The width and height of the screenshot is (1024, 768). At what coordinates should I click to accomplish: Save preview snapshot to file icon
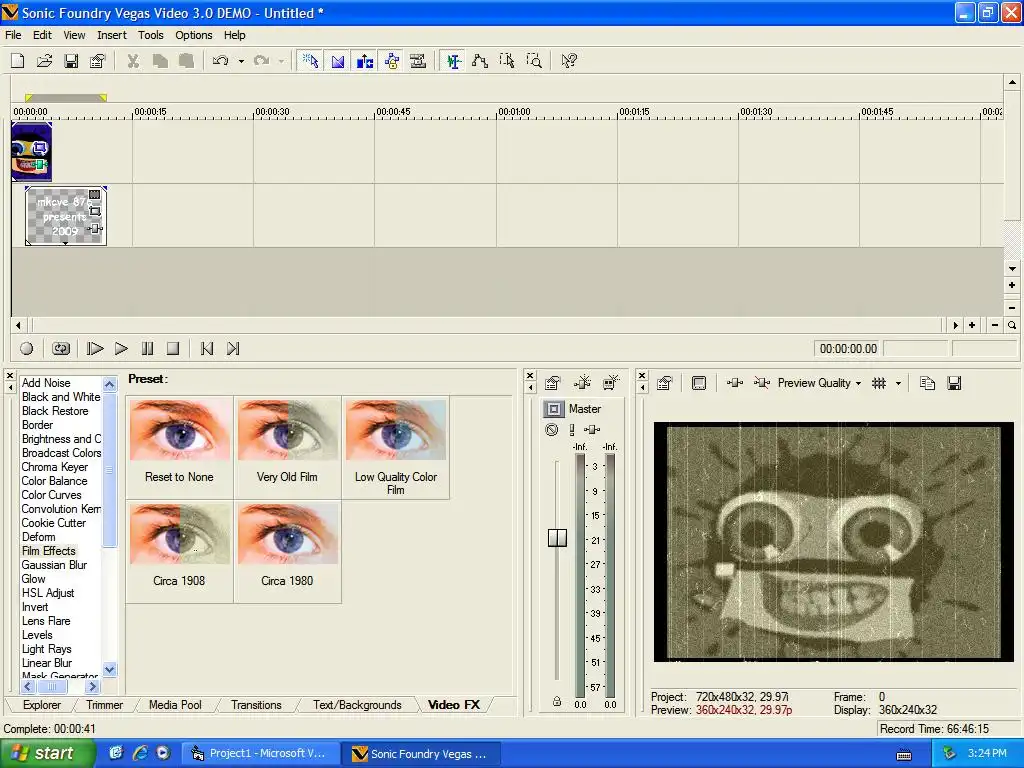click(x=954, y=383)
